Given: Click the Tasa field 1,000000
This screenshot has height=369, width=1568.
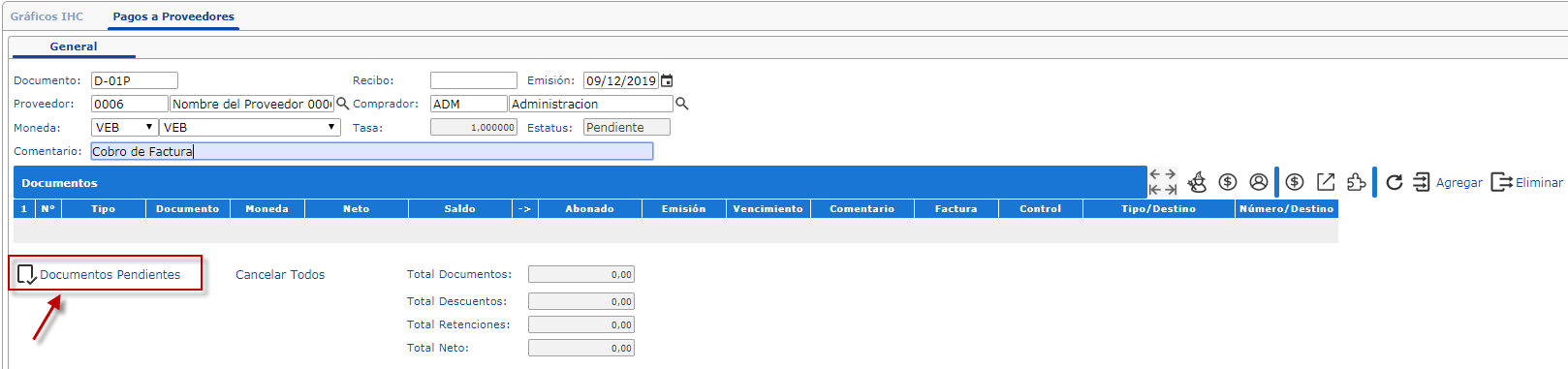Looking at the screenshot, I should [474, 127].
